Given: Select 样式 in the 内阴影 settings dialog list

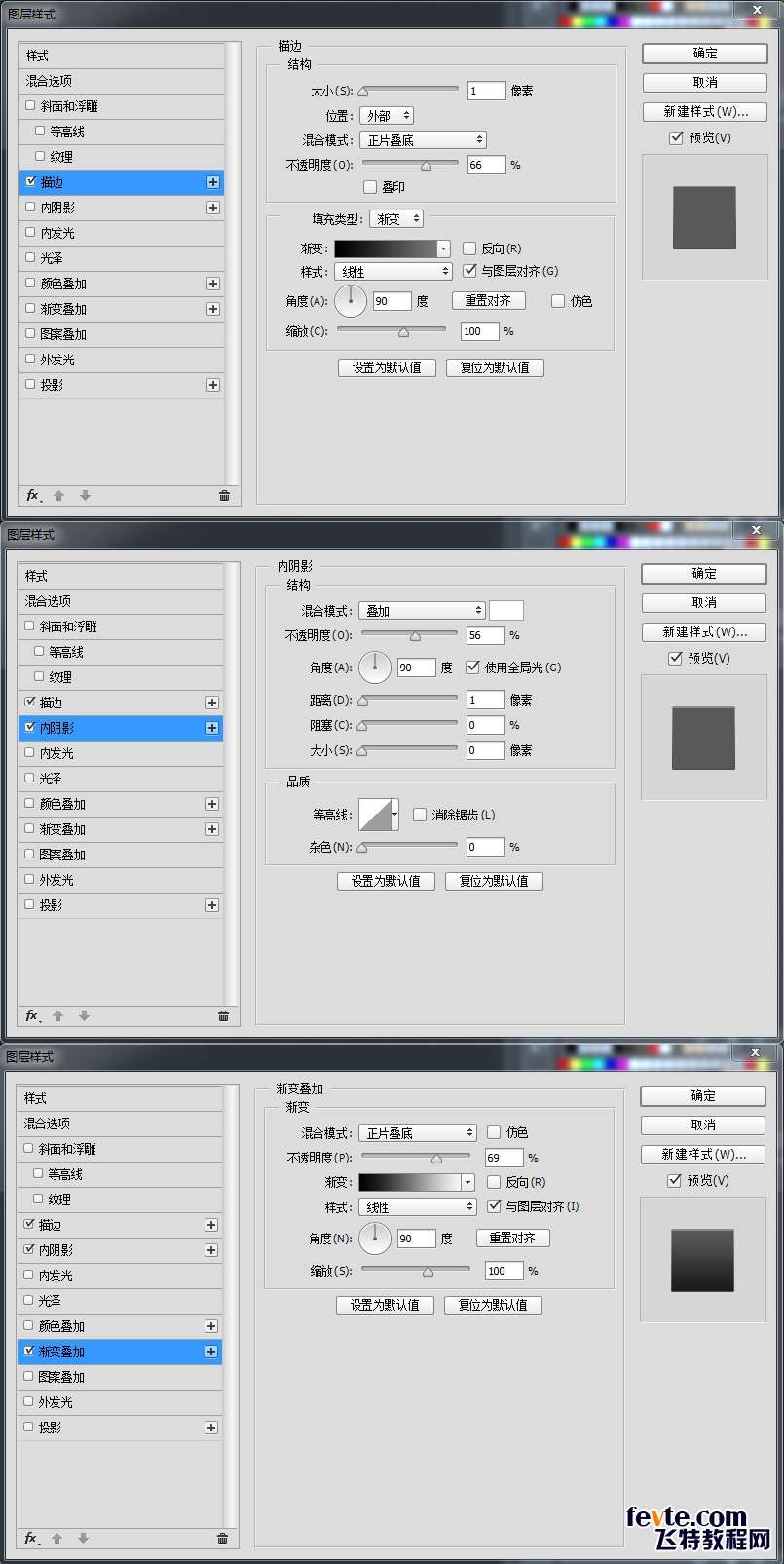Looking at the screenshot, I should click(121, 576).
